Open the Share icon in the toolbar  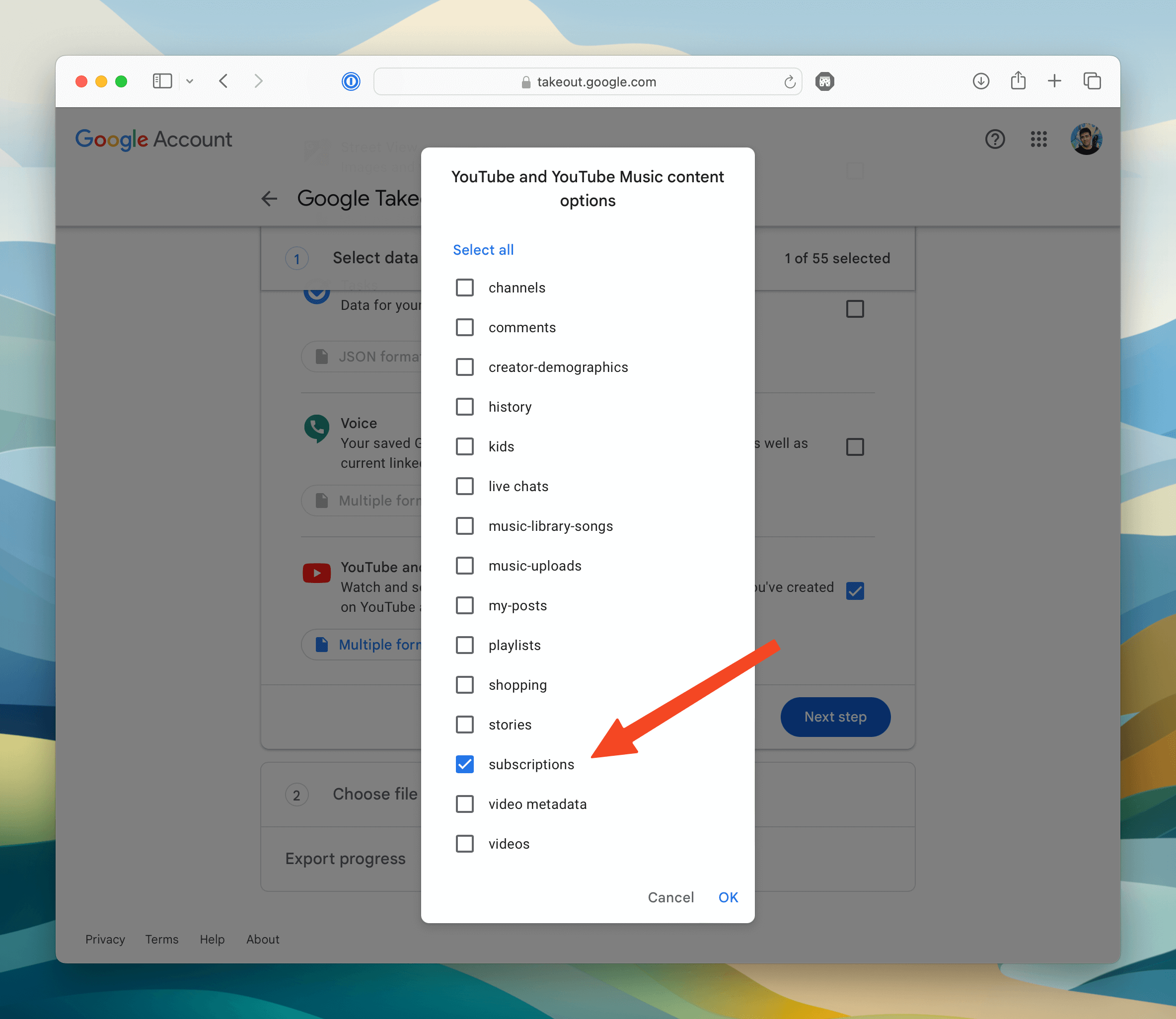(1018, 81)
